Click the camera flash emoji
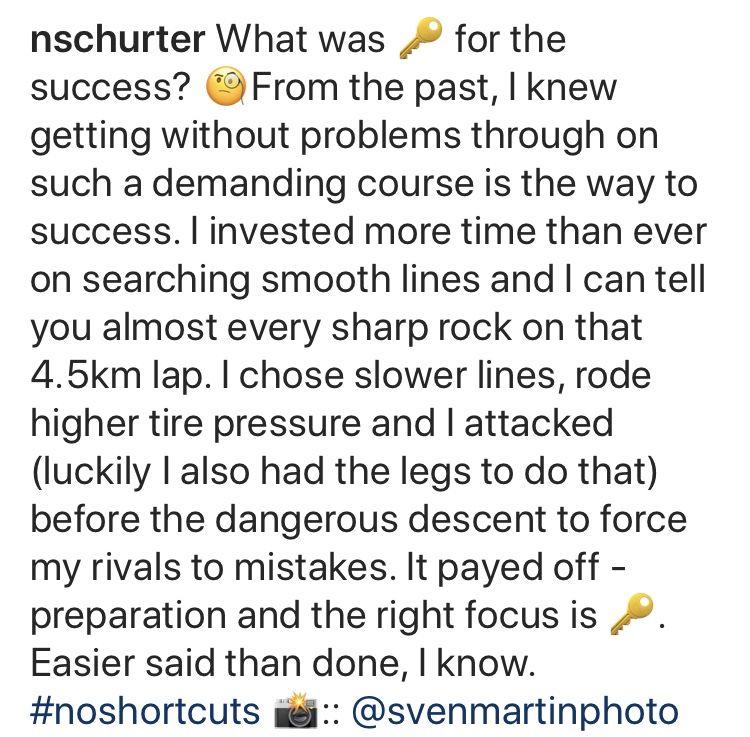750x737 pixels. click(x=294, y=713)
